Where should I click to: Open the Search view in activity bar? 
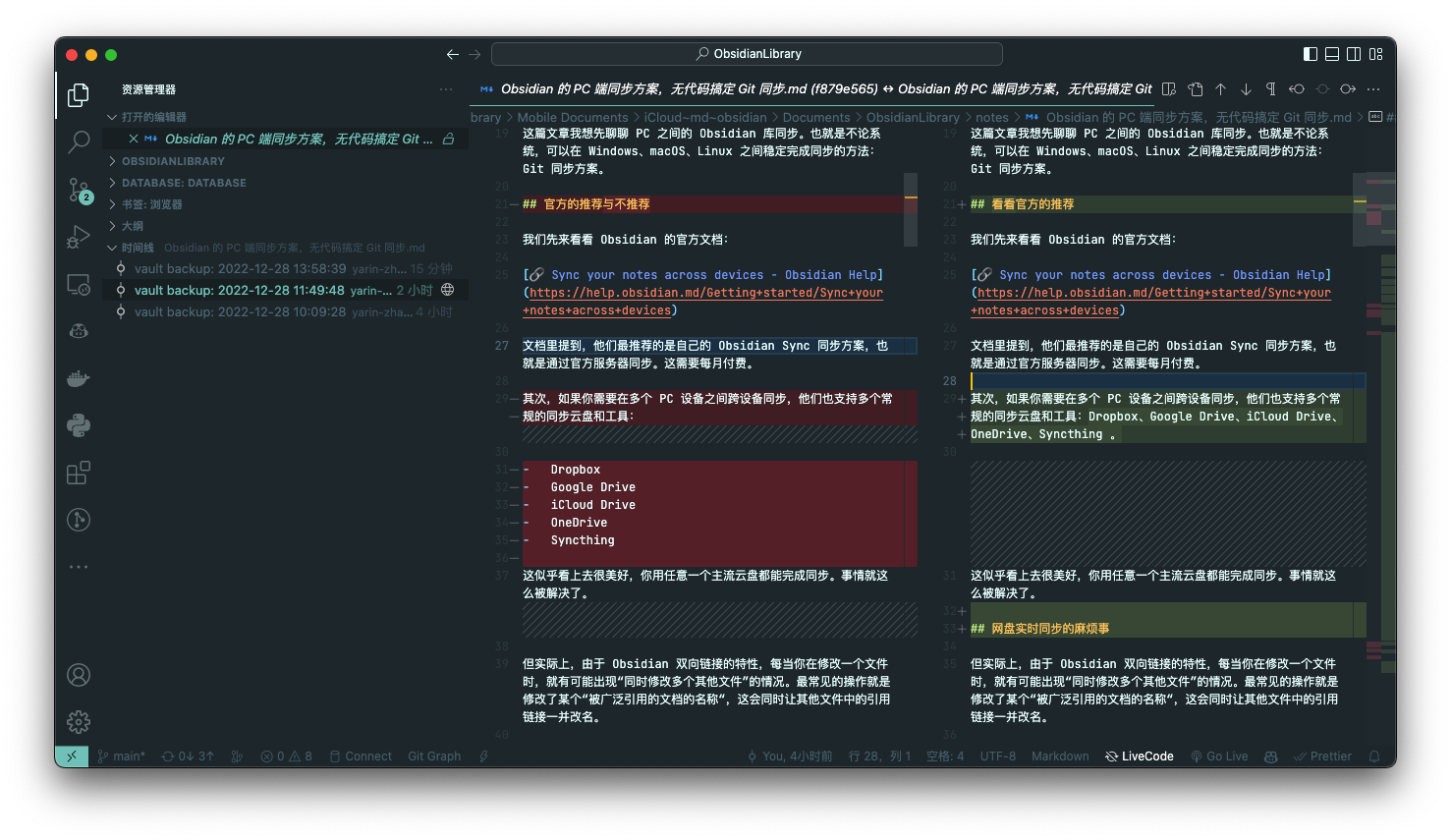pos(79,142)
